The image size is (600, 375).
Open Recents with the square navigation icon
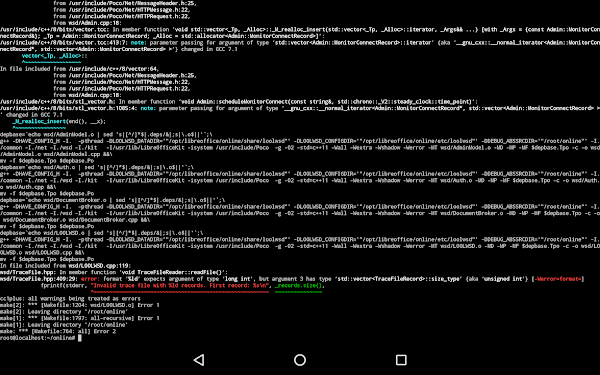coord(401,360)
